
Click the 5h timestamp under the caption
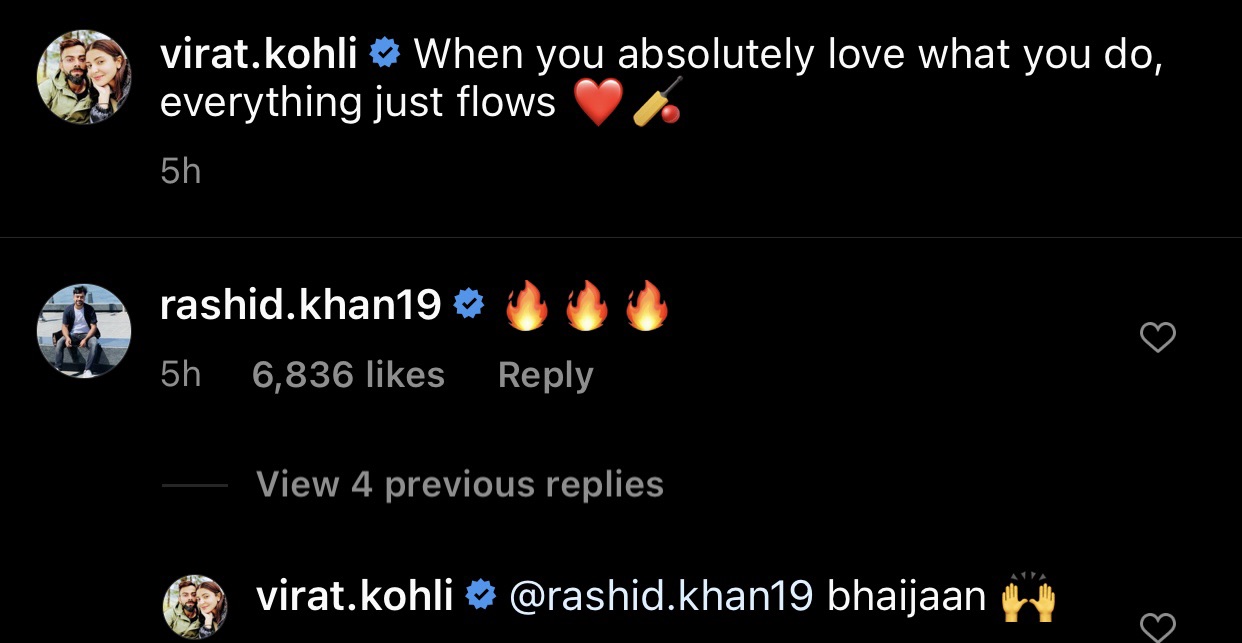pyautogui.click(x=180, y=172)
